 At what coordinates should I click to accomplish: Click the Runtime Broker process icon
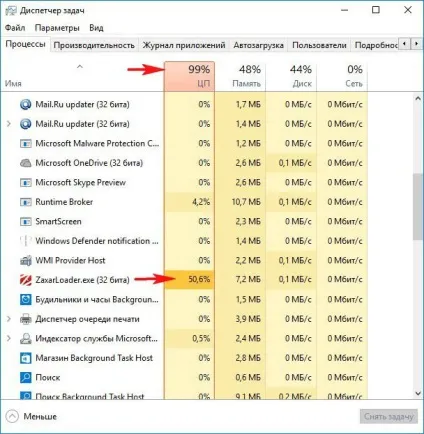(26, 202)
